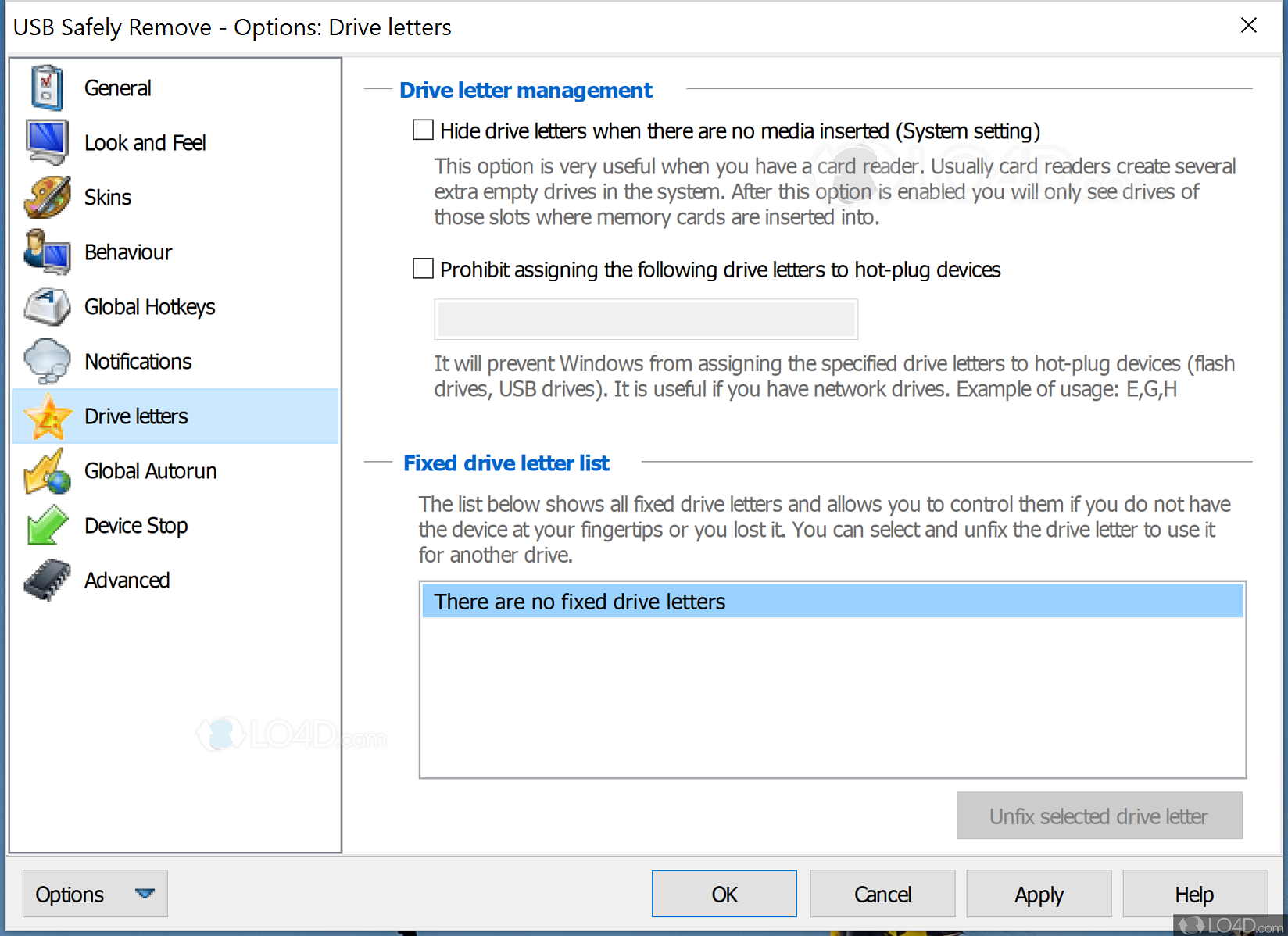Screen dimensions: 1288x936
Task: Open the Skins settings
Action: [107, 197]
